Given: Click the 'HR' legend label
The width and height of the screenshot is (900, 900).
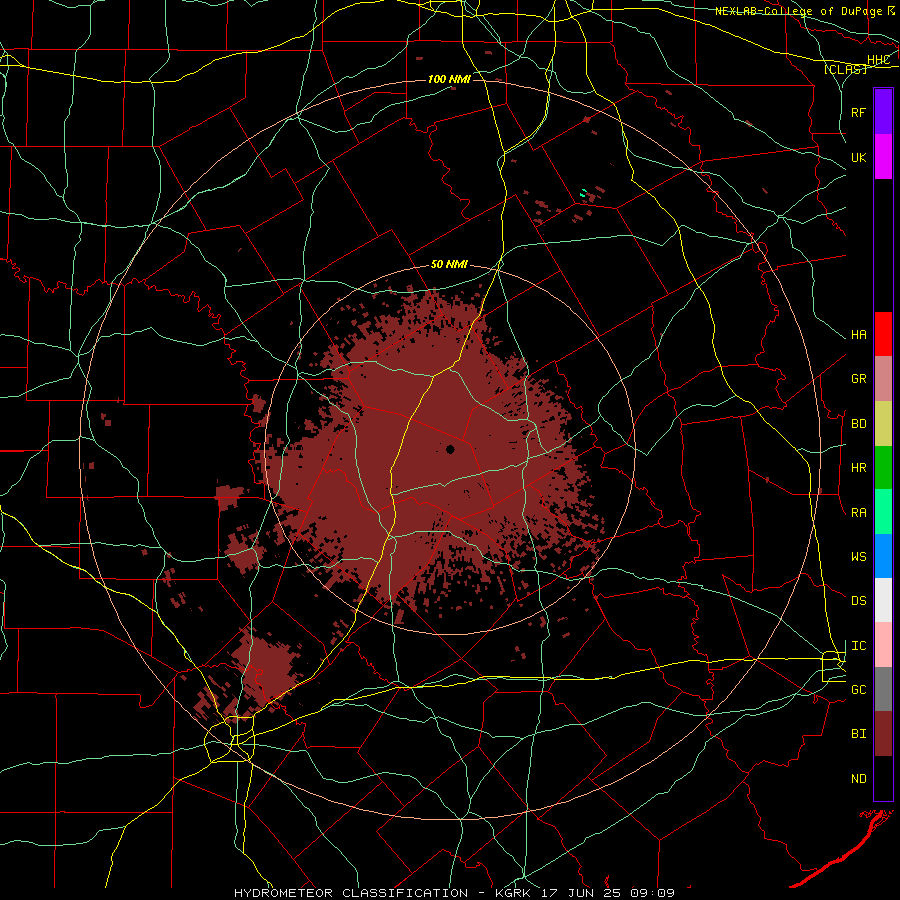Looking at the screenshot, I should point(859,468).
